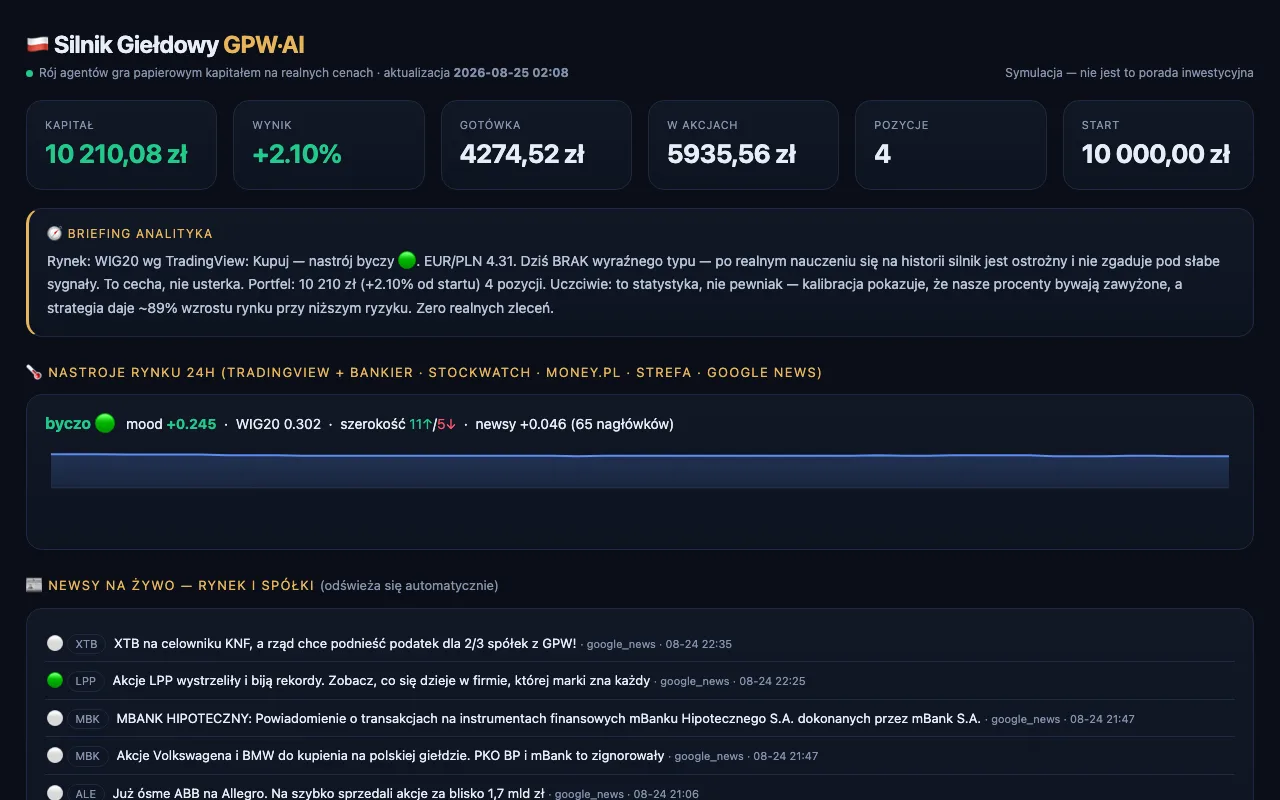Click the green live status dot under the title
Screen dimensions: 1280x800
pyautogui.click(x=30, y=73)
